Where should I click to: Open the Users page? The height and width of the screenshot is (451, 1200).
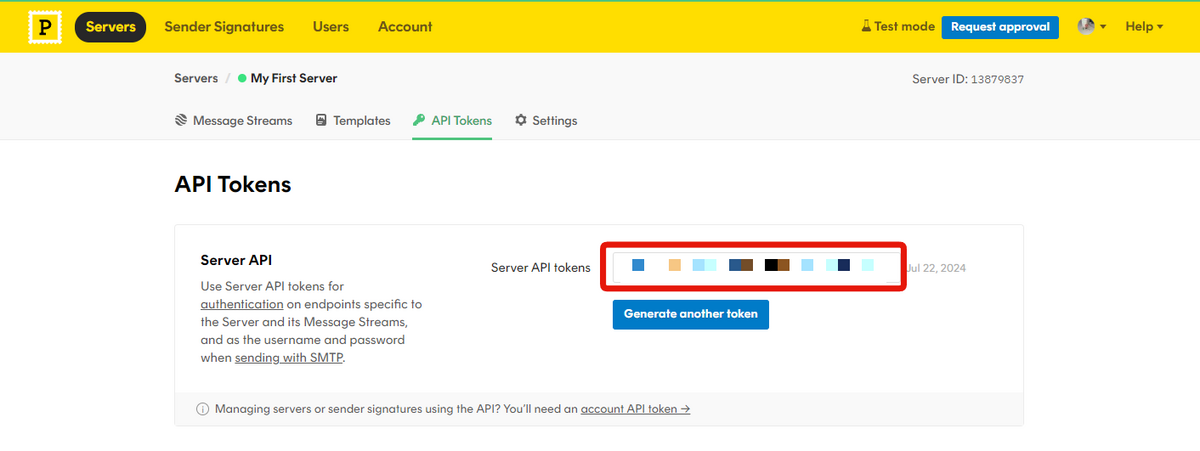[x=331, y=27]
